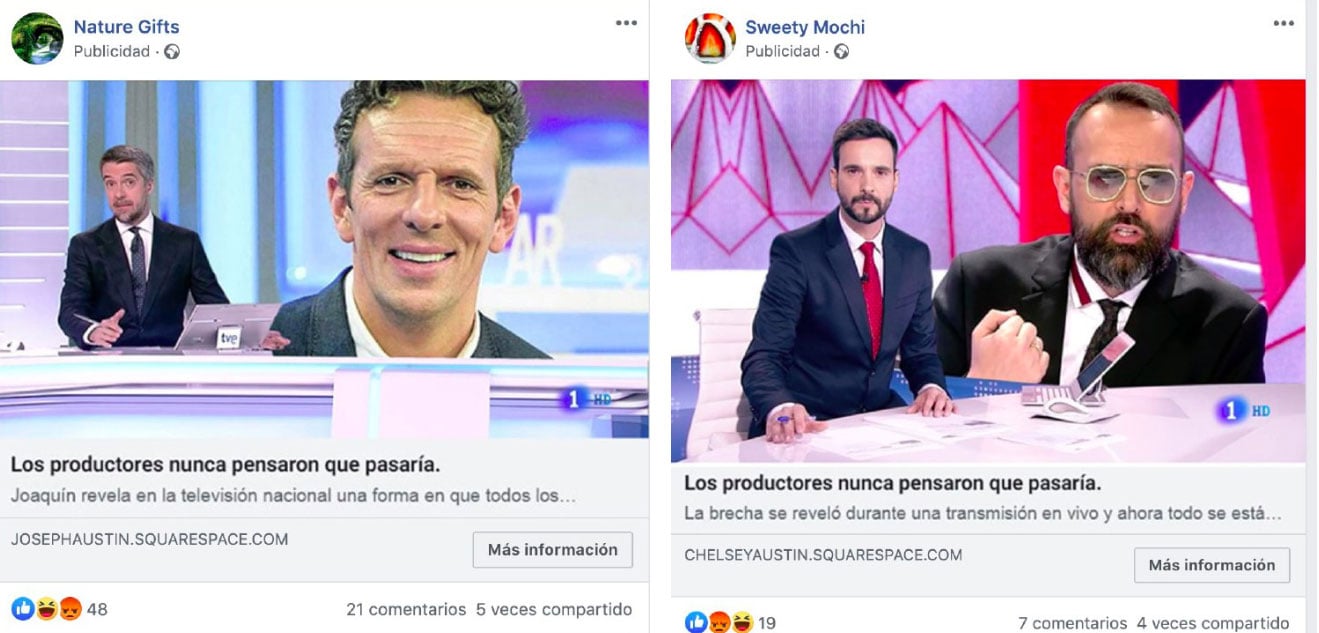Click haha reaction icon on Nature Gifts post

[46, 608]
